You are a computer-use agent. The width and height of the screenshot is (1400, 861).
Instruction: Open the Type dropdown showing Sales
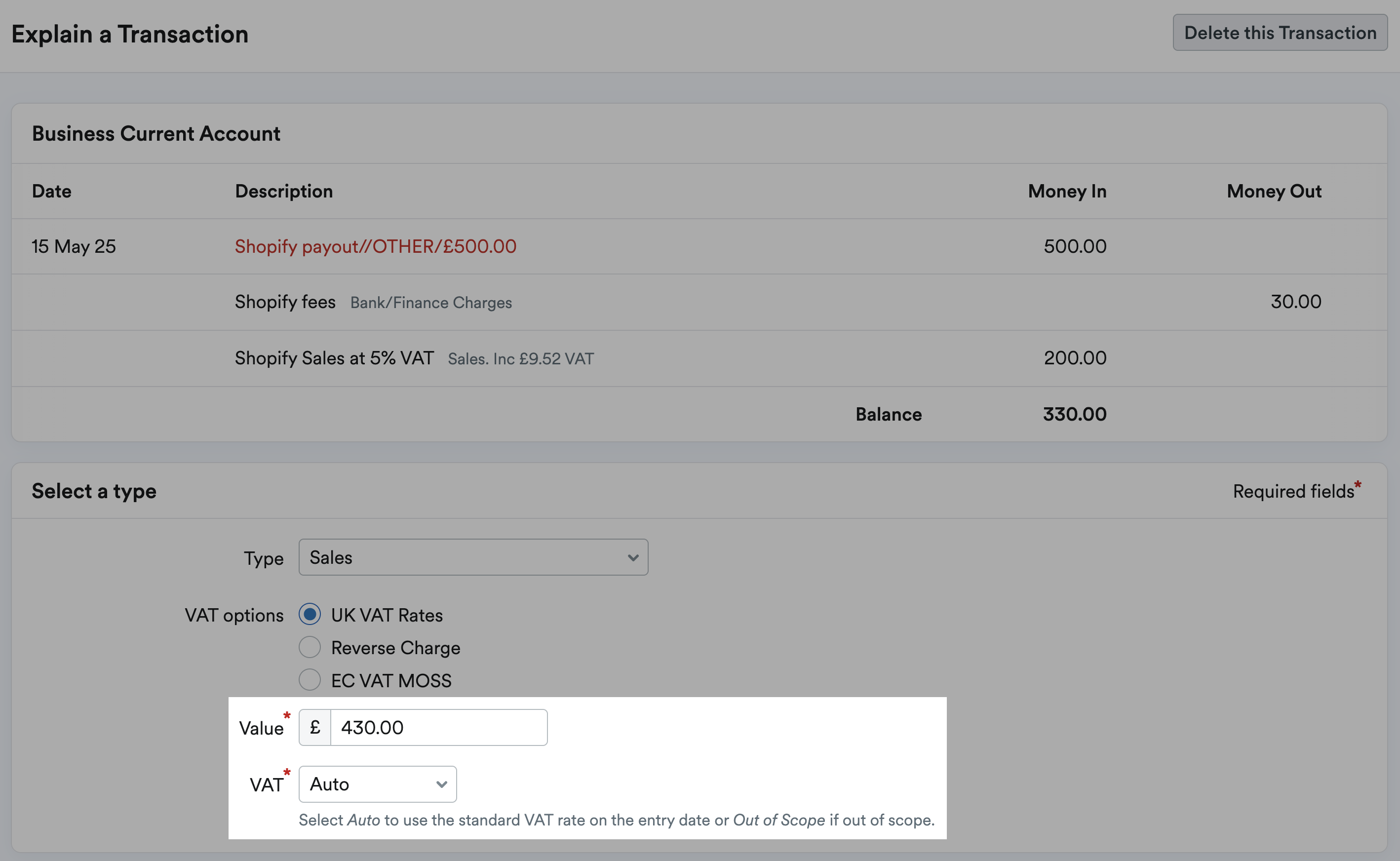coord(473,557)
